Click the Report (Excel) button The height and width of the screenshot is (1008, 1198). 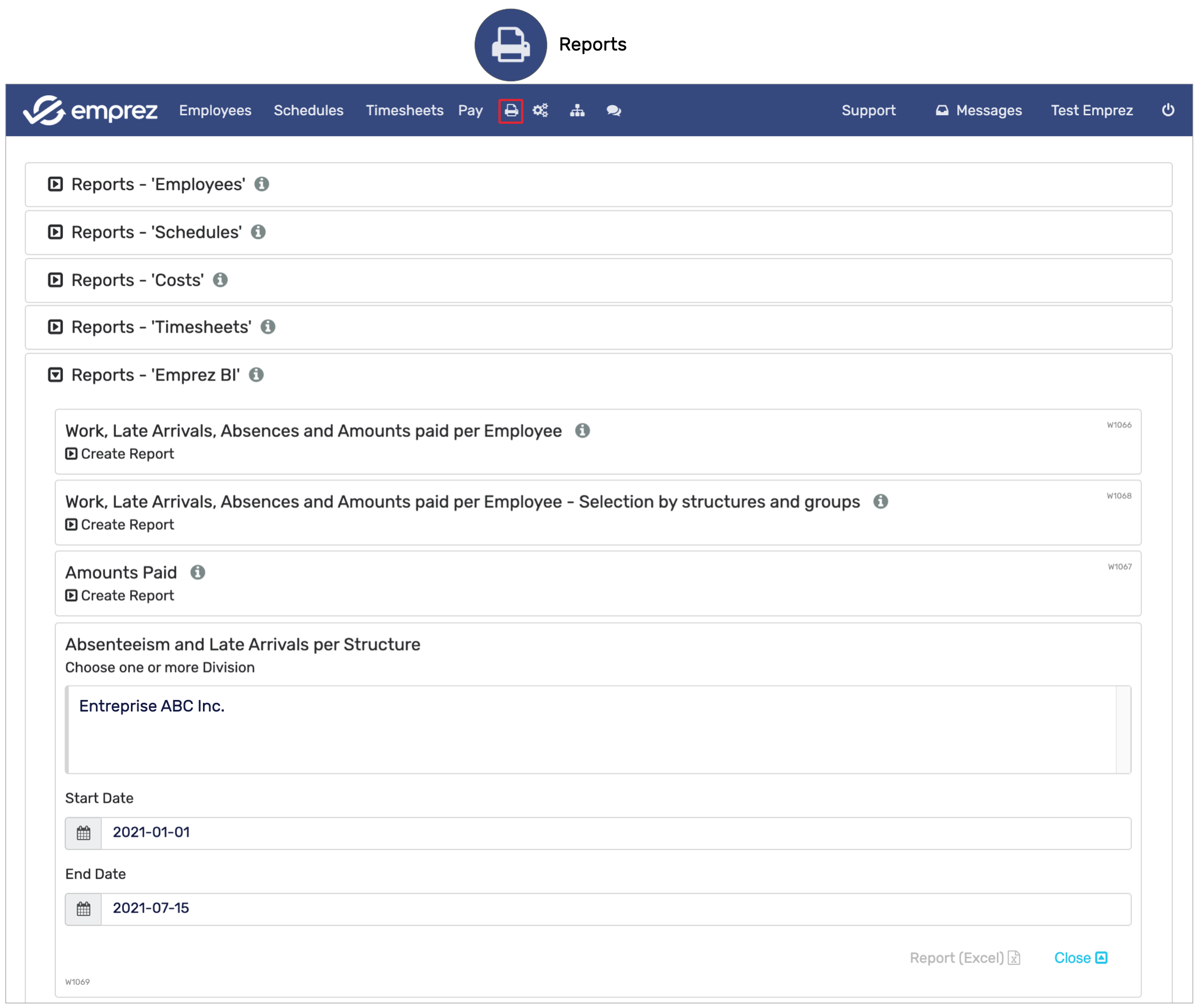(x=964, y=958)
